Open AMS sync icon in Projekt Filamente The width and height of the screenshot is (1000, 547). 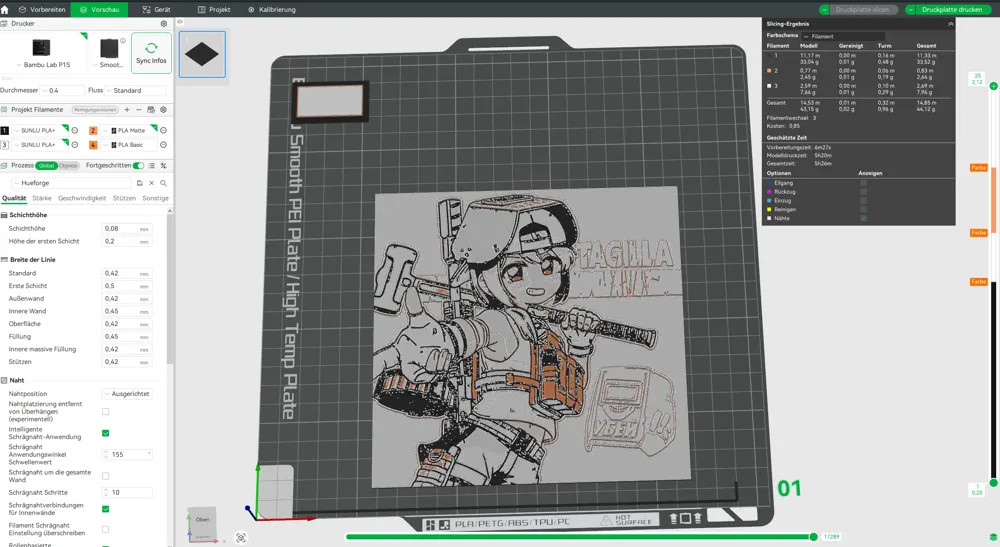pos(151,110)
